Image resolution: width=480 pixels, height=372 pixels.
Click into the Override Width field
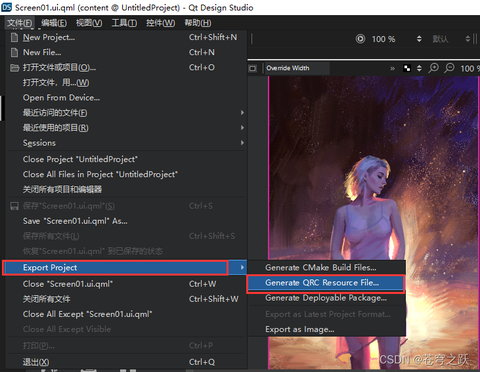point(297,68)
